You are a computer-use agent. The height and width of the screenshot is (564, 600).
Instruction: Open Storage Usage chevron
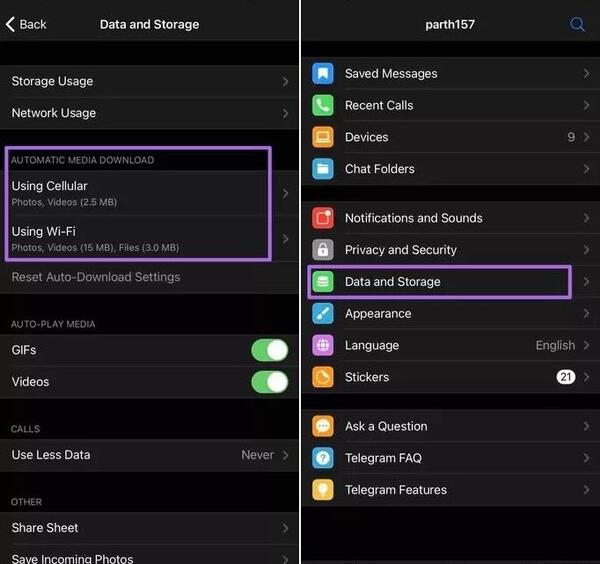tap(285, 82)
